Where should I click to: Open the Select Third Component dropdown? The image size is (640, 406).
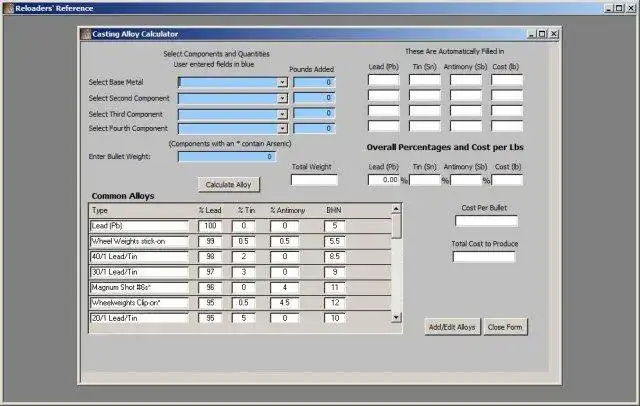(282, 114)
